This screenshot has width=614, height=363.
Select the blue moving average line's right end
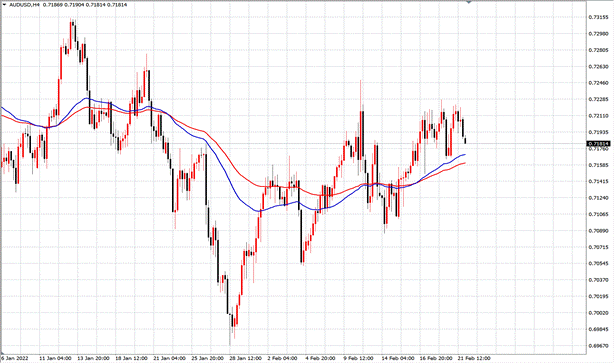(464, 155)
